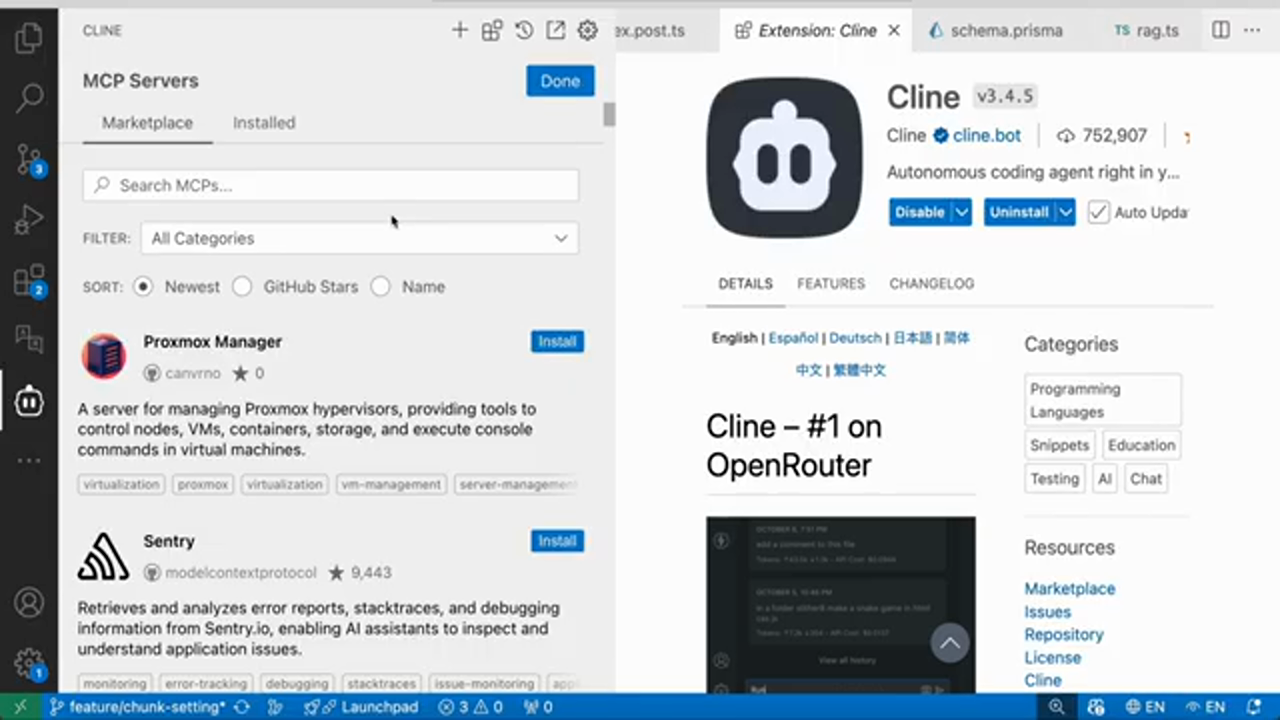Click the MCP panel vertical scrollbar thumb
Viewport: 1280px width, 720px height.
609,114
